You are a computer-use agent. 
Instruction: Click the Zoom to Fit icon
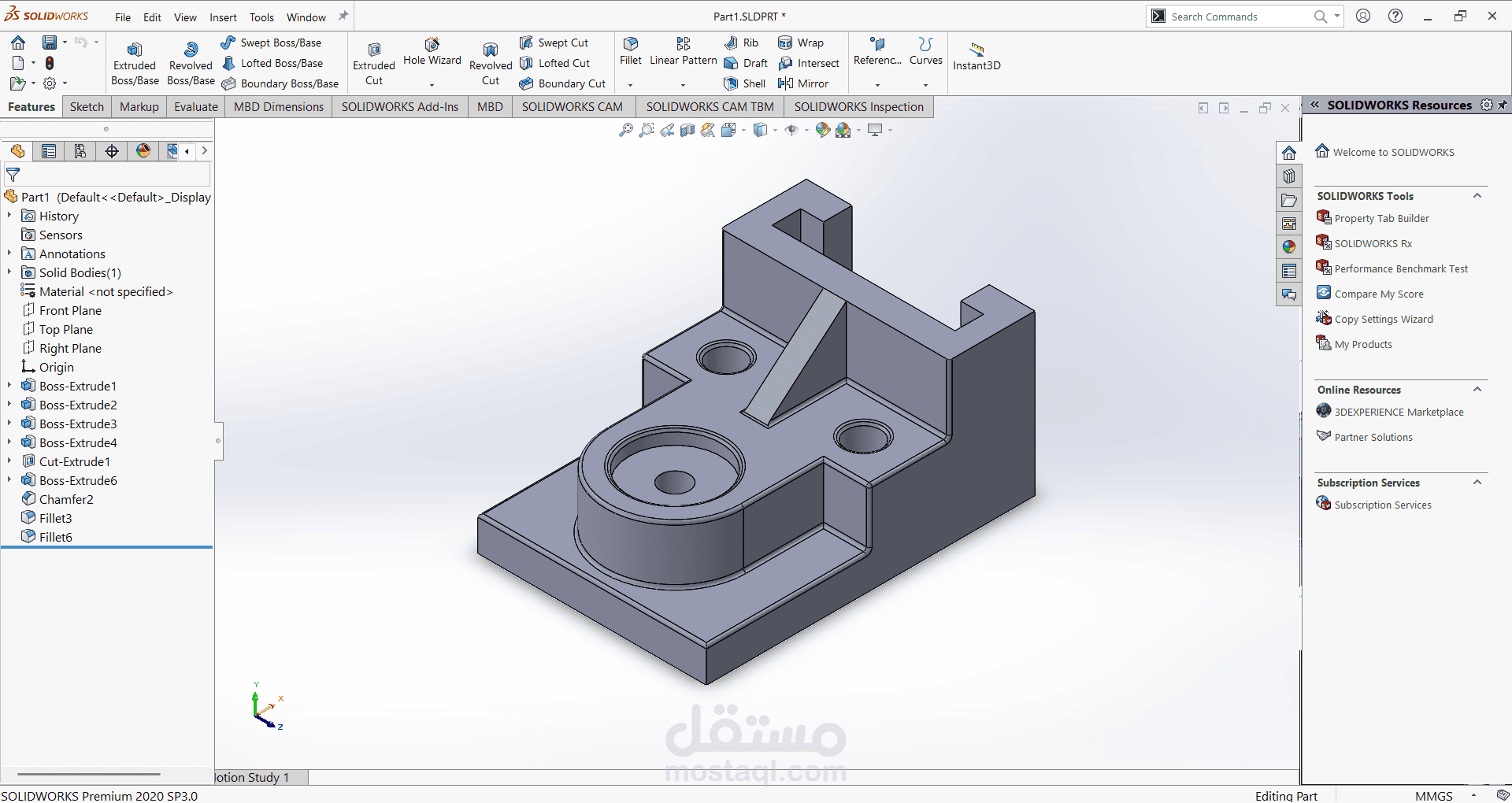tap(626, 131)
